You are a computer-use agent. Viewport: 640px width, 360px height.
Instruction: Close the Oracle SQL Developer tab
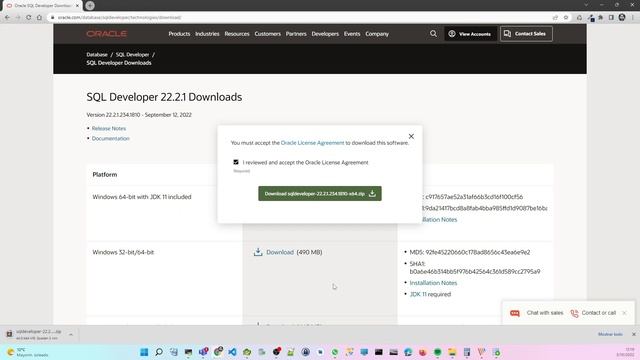(x=77, y=6)
